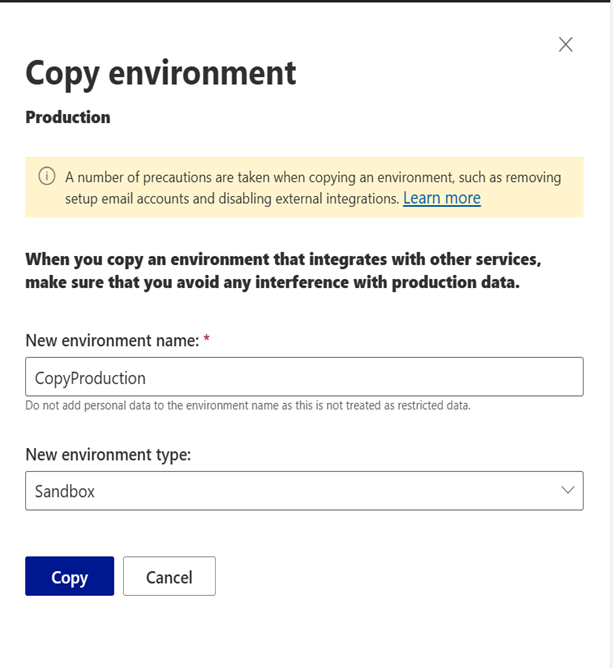Image resolution: width=614 pixels, height=668 pixels.
Task: Expand the New environment type dropdown arrow
Action: [x=567, y=491]
